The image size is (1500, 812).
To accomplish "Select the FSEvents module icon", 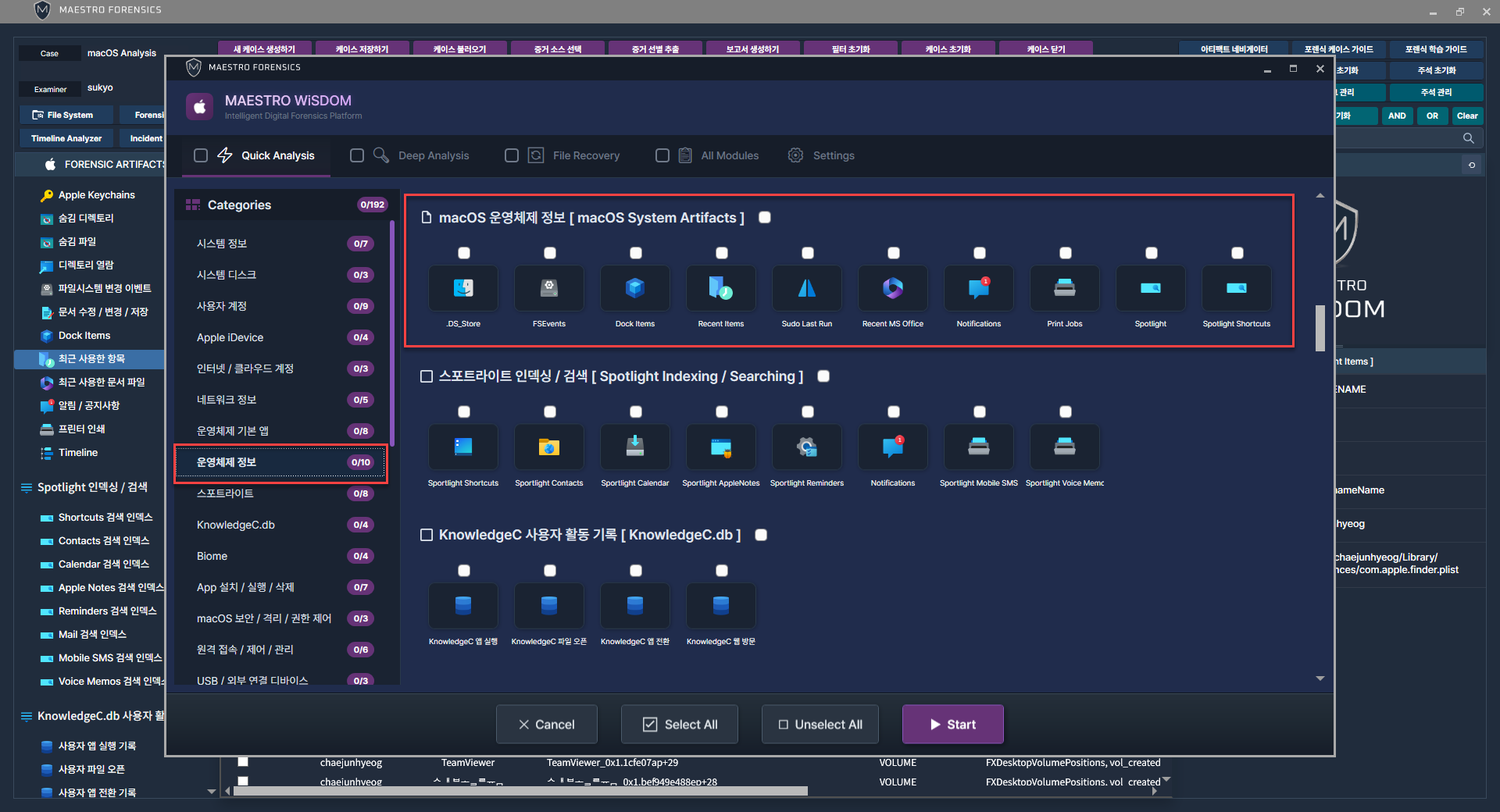I will [549, 289].
